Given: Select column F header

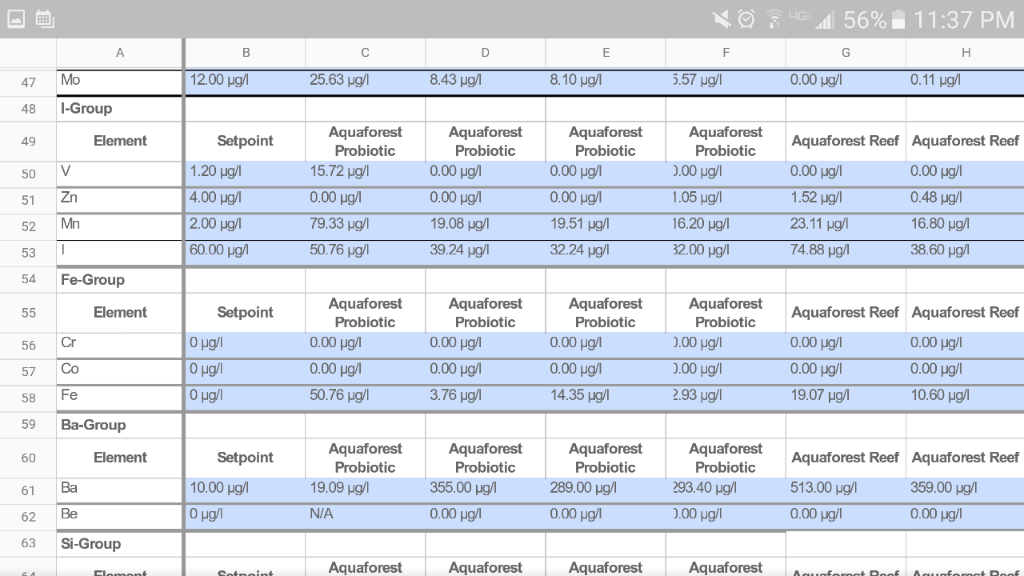Looking at the screenshot, I should [x=726, y=53].
